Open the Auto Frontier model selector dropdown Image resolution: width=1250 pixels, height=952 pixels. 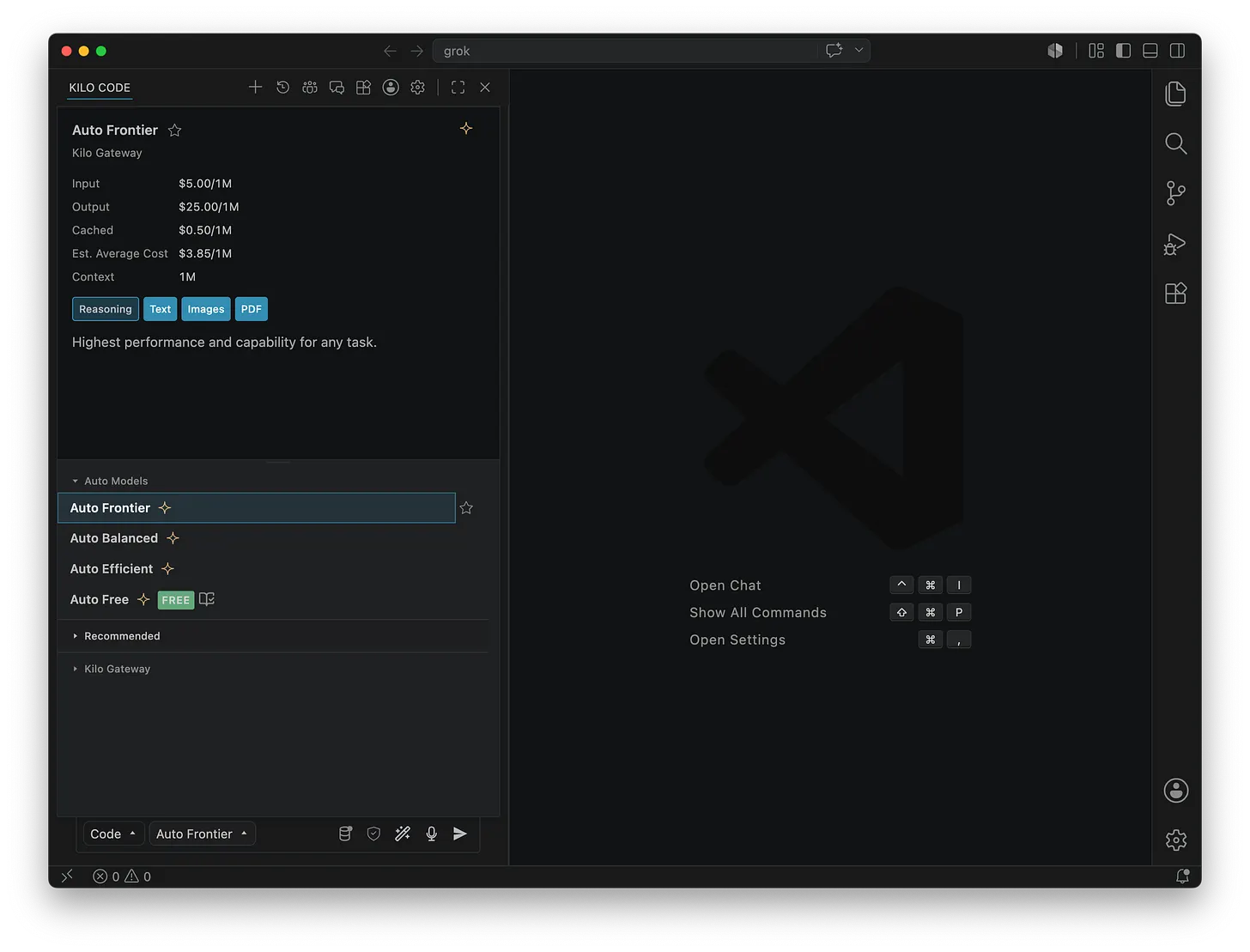[203, 834]
